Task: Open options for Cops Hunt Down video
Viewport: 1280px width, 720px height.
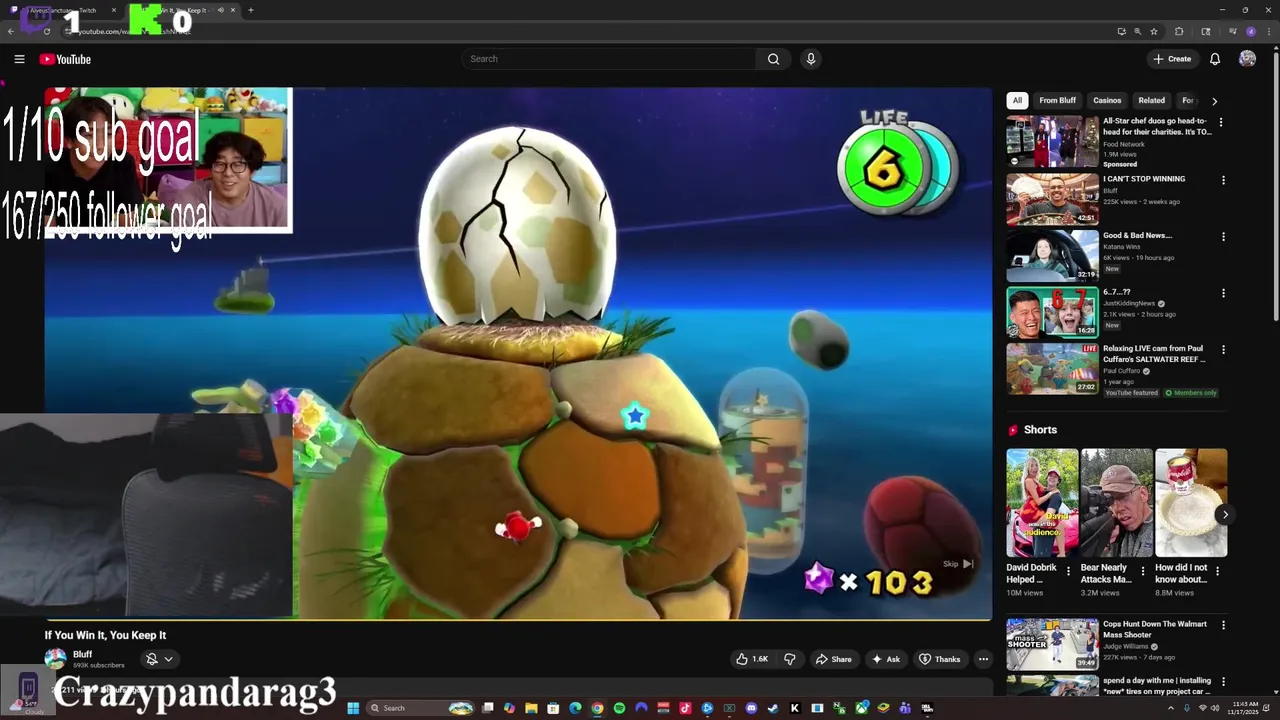Action: click(1223, 625)
